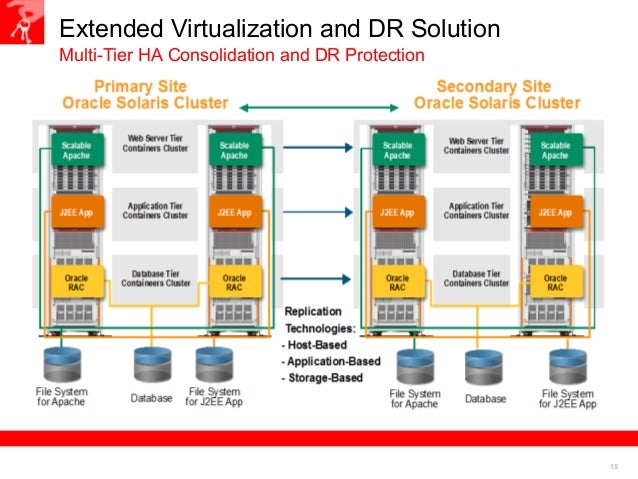Select the J2EE App box on Primary Site's right rack

[235, 212]
